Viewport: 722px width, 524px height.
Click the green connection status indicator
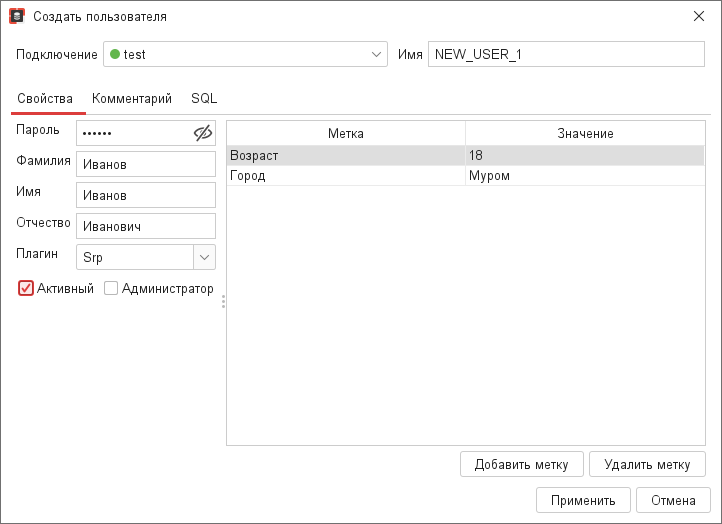pyautogui.click(x=115, y=54)
